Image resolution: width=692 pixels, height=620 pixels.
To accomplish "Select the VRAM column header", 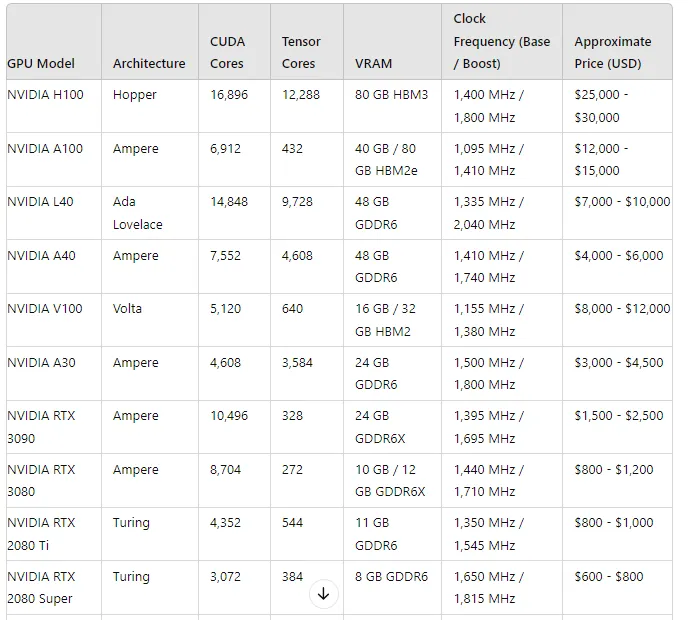I will pos(374,63).
